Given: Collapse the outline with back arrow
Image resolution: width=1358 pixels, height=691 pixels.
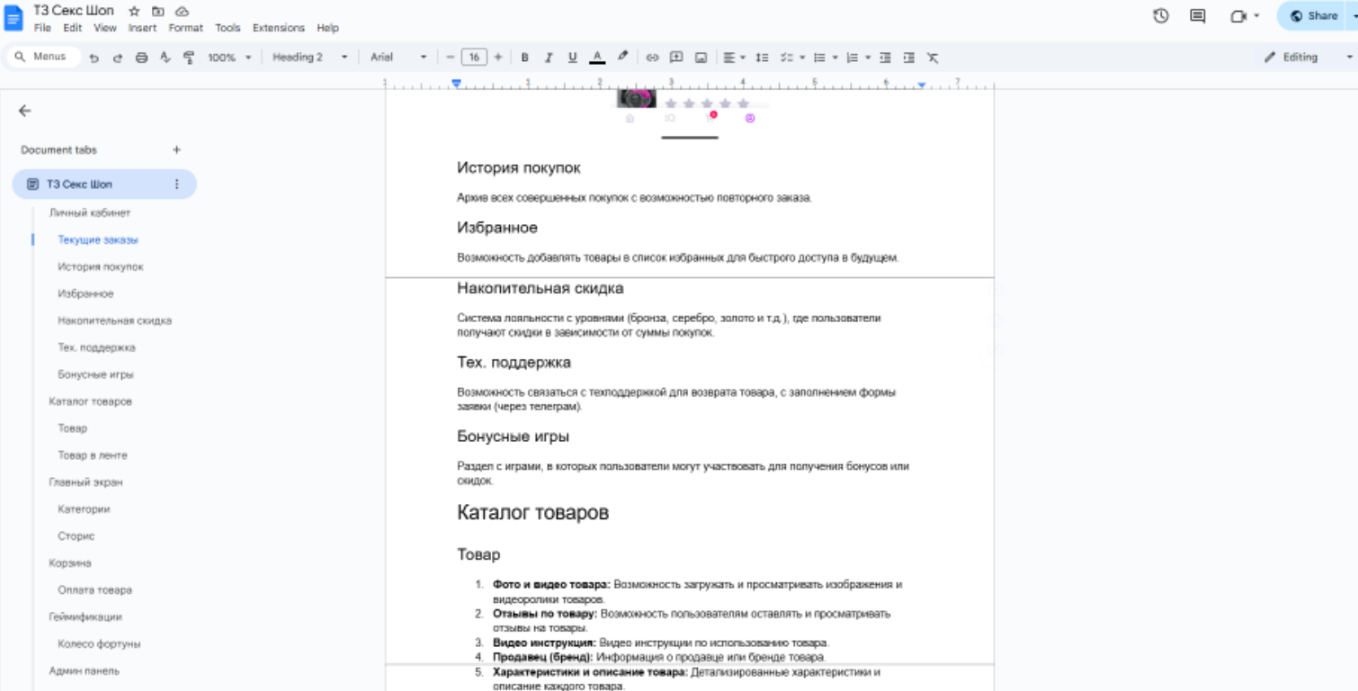Looking at the screenshot, I should (25, 111).
